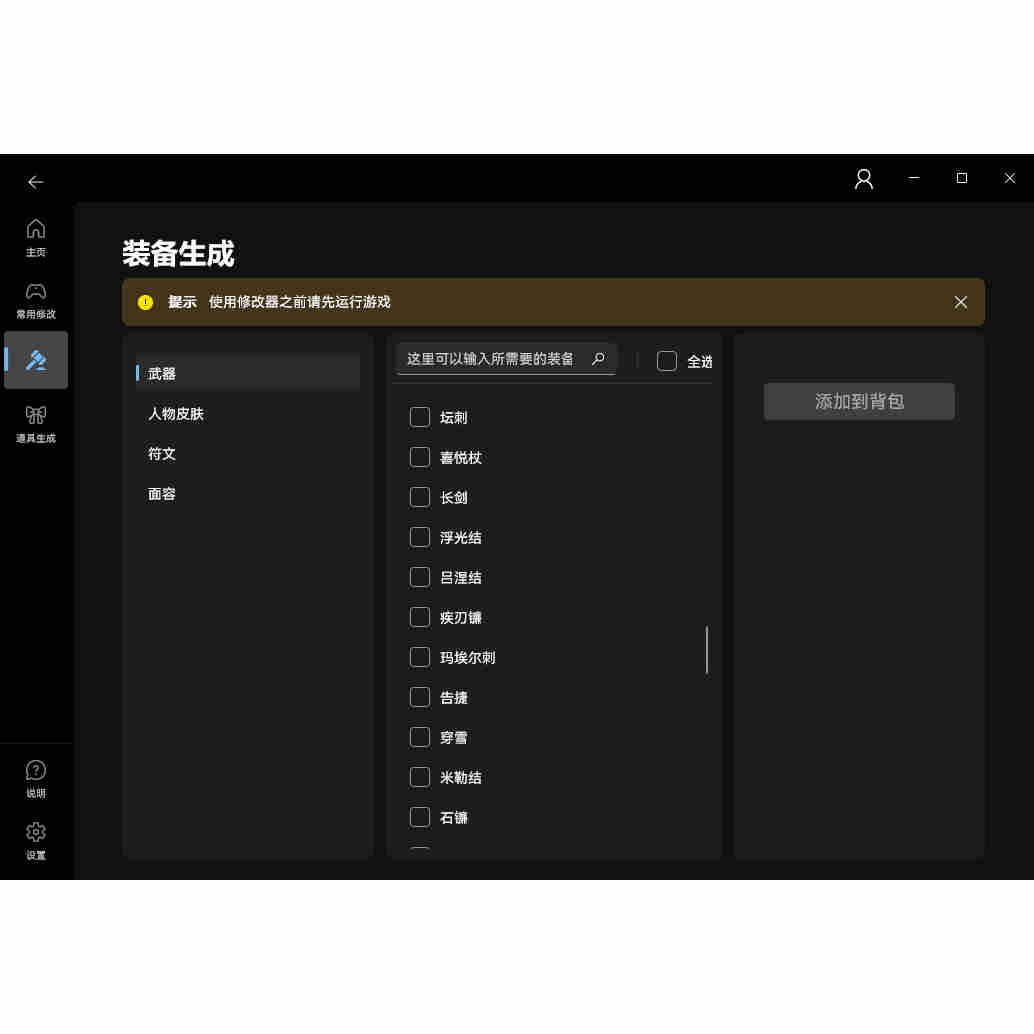Select the 面容 category

[247, 494]
